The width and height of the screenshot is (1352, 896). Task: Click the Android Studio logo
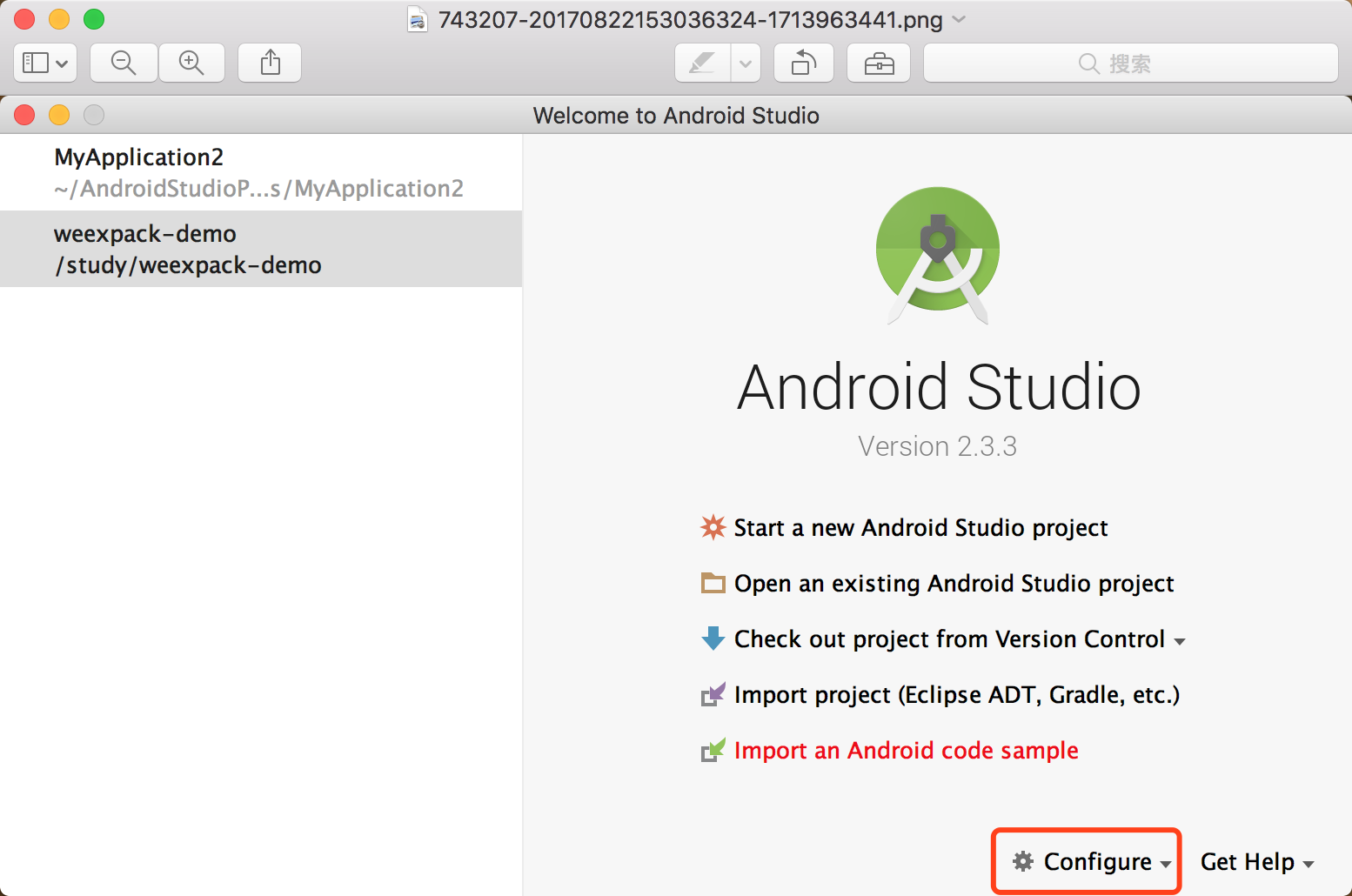pos(938,255)
